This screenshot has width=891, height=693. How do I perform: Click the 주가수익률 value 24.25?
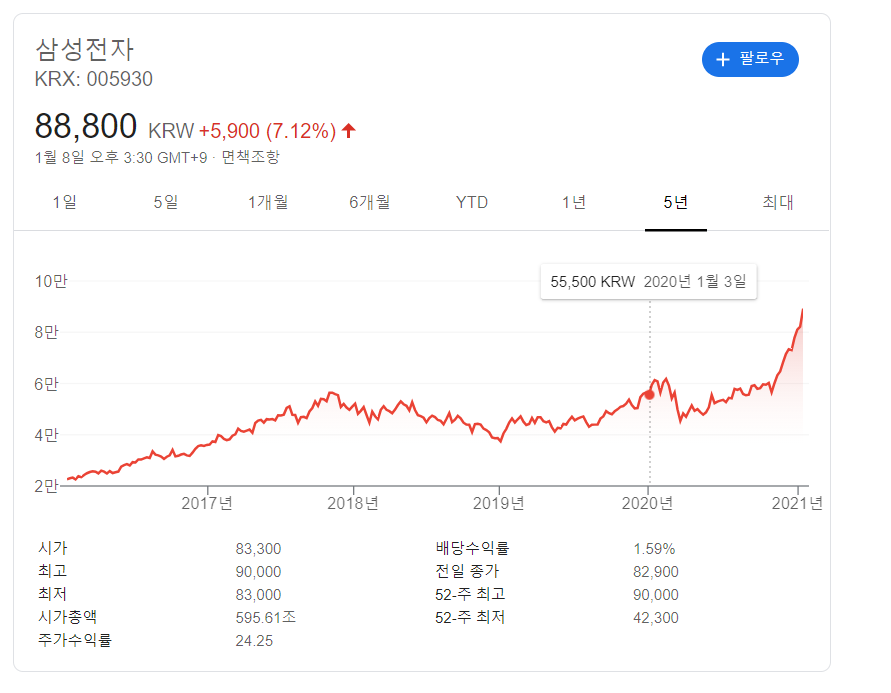click(254, 641)
